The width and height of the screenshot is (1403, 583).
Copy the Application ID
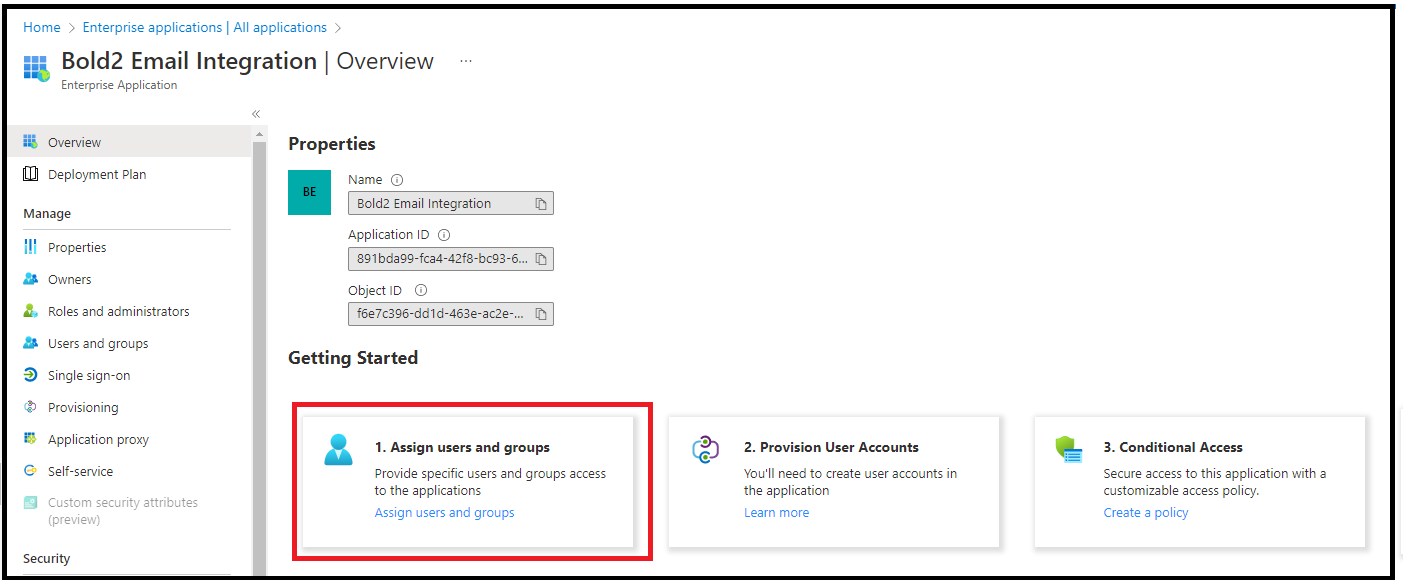(x=541, y=258)
